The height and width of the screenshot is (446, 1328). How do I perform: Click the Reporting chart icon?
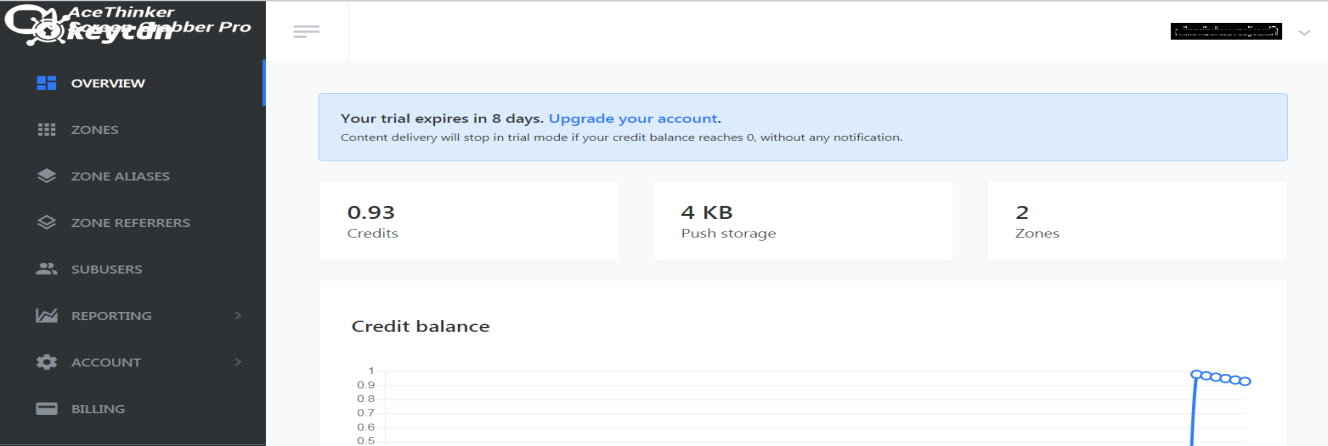[x=46, y=316]
